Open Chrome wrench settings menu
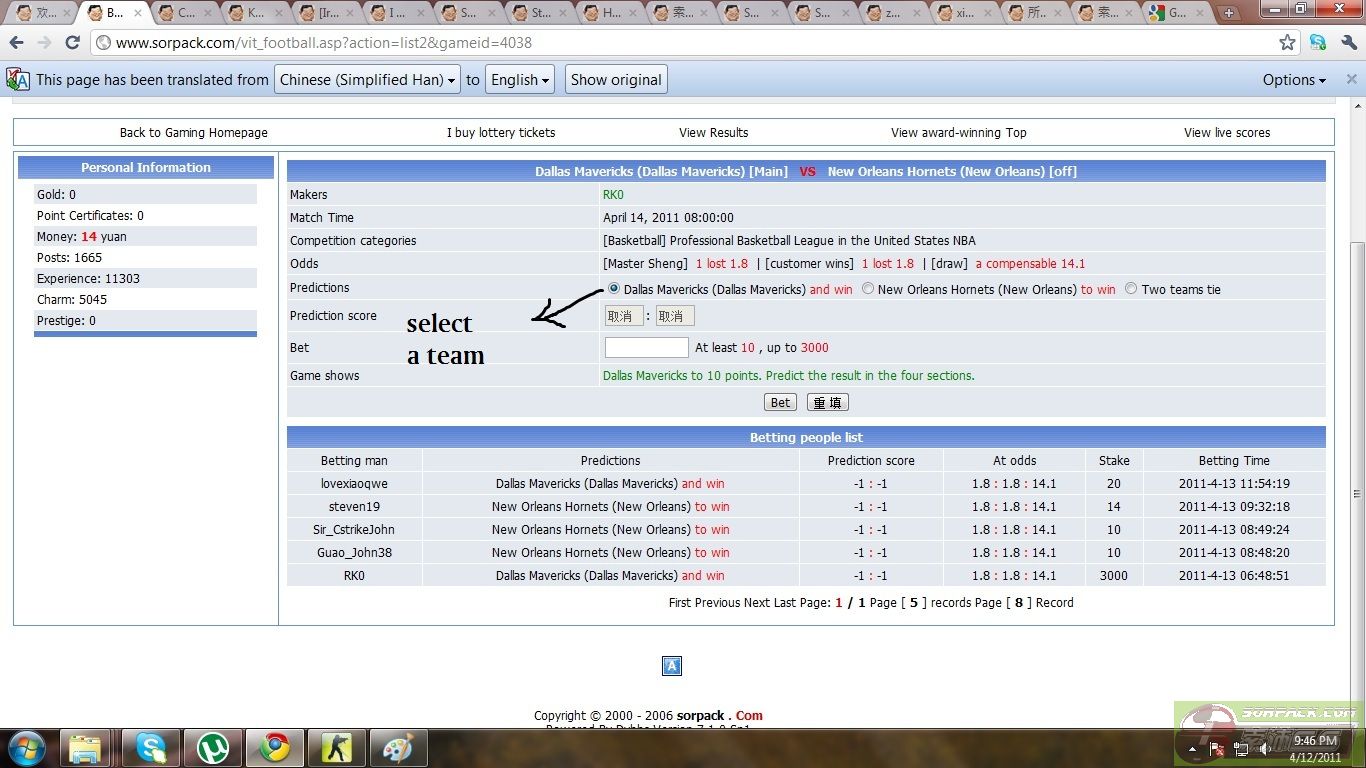The height and width of the screenshot is (768, 1366). pos(1346,43)
